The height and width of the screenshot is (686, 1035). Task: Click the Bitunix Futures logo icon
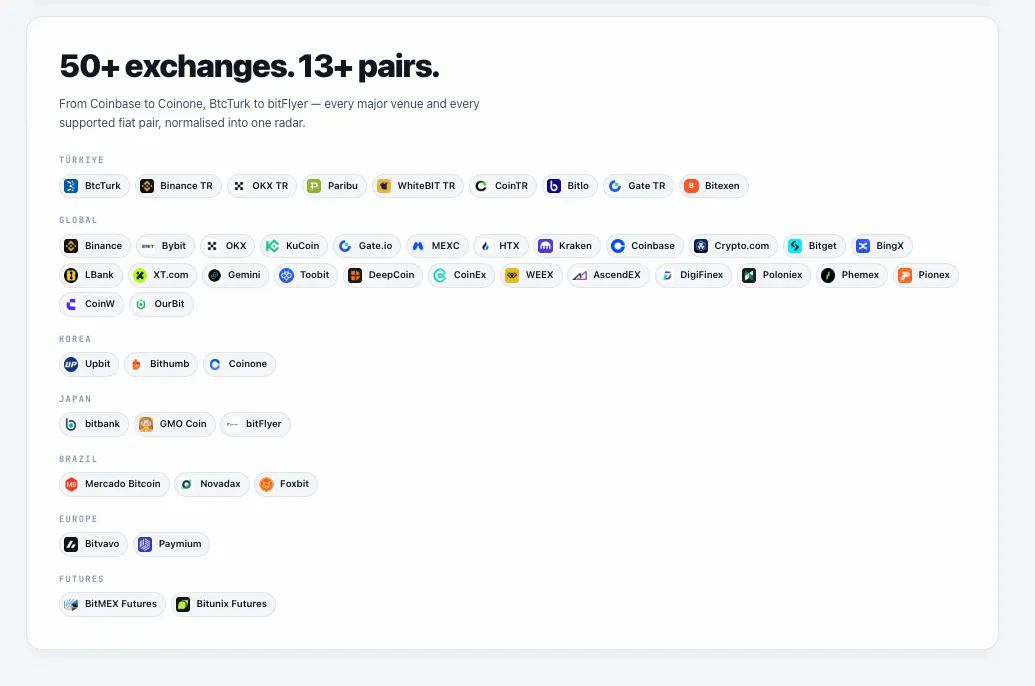tap(183, 605)
